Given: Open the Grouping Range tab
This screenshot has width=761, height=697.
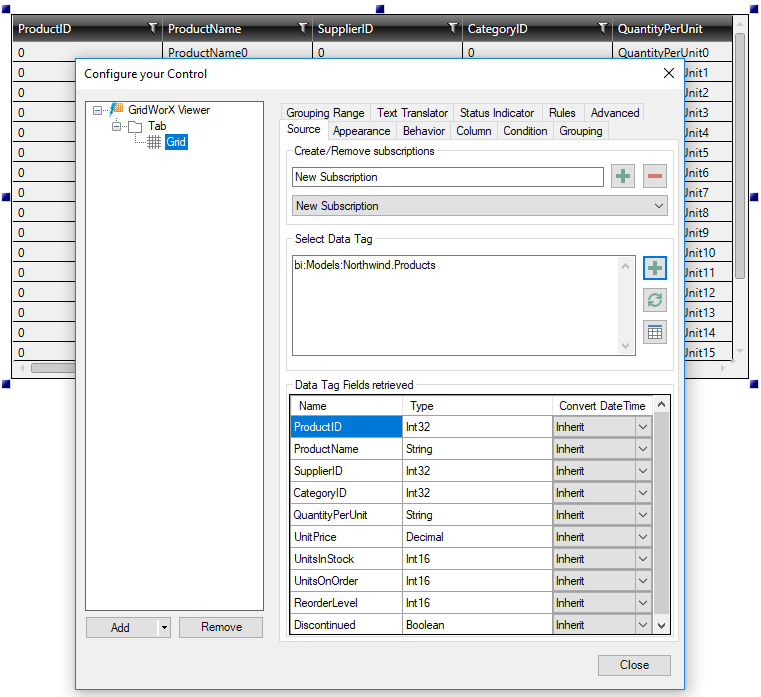Looking at the screenshot, I should 325,113.
